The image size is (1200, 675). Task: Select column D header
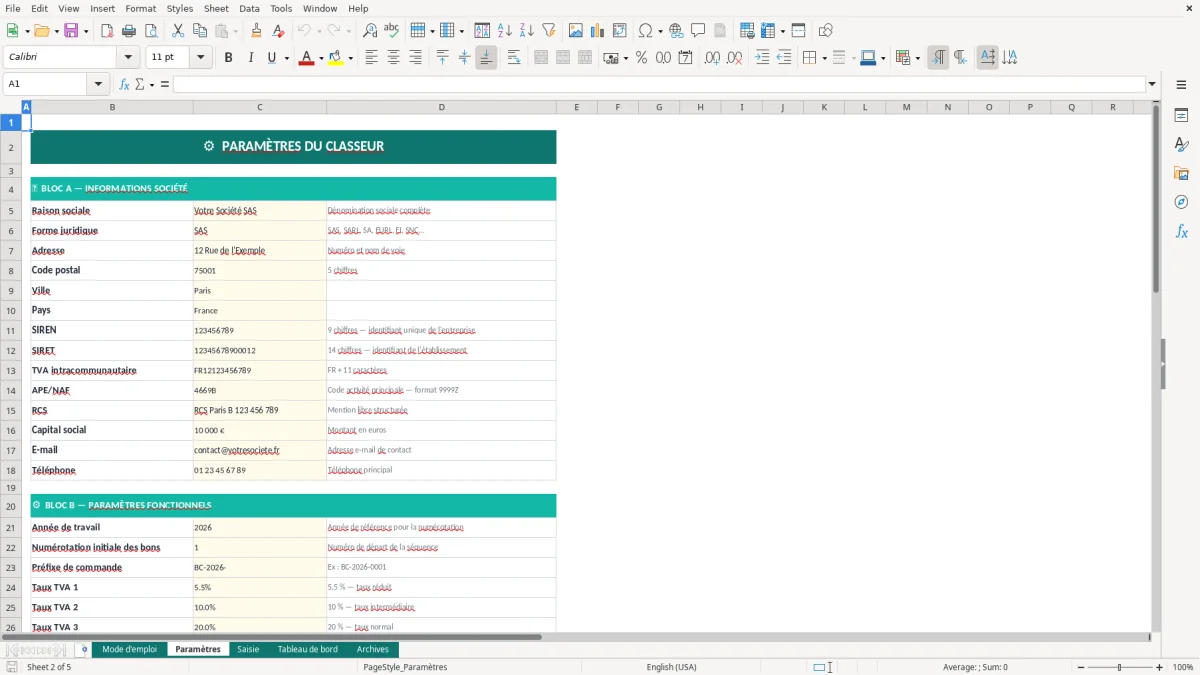pos(441,107)
